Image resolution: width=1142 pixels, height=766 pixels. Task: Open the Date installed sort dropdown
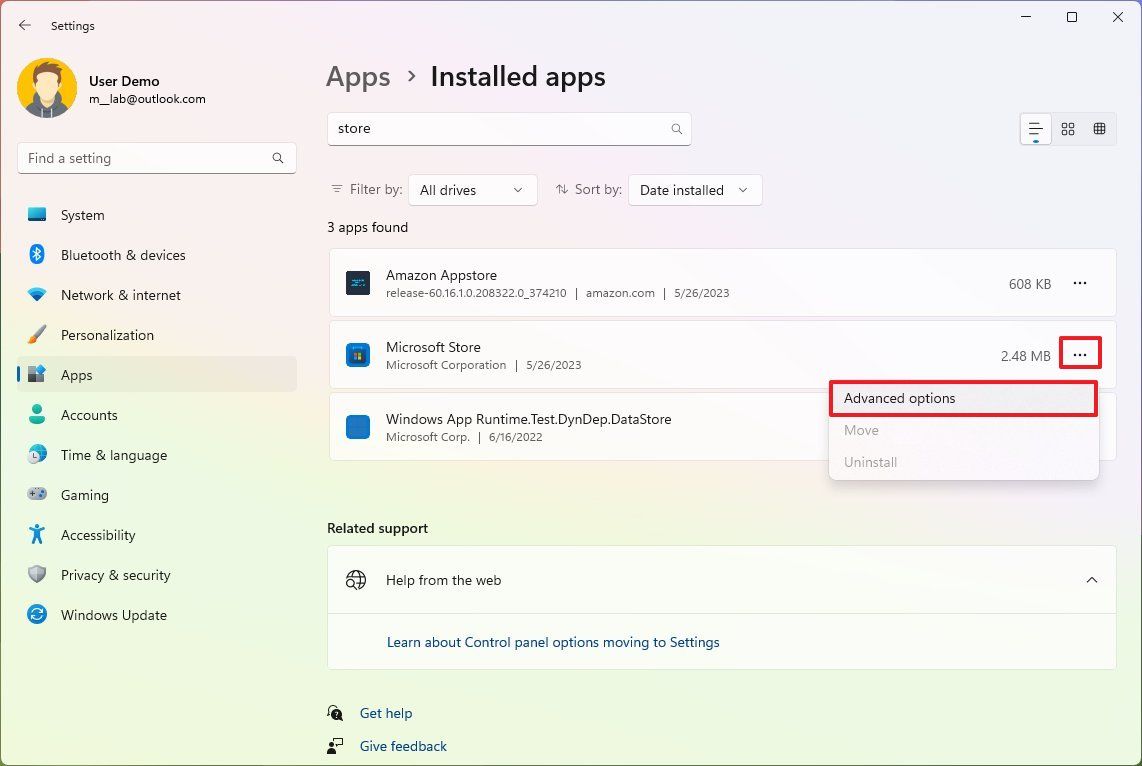(x=694, y=190)
